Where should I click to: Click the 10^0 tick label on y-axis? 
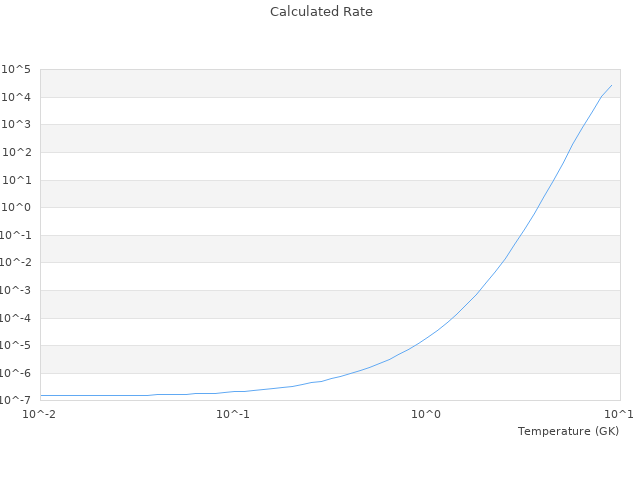pos(16,208)
